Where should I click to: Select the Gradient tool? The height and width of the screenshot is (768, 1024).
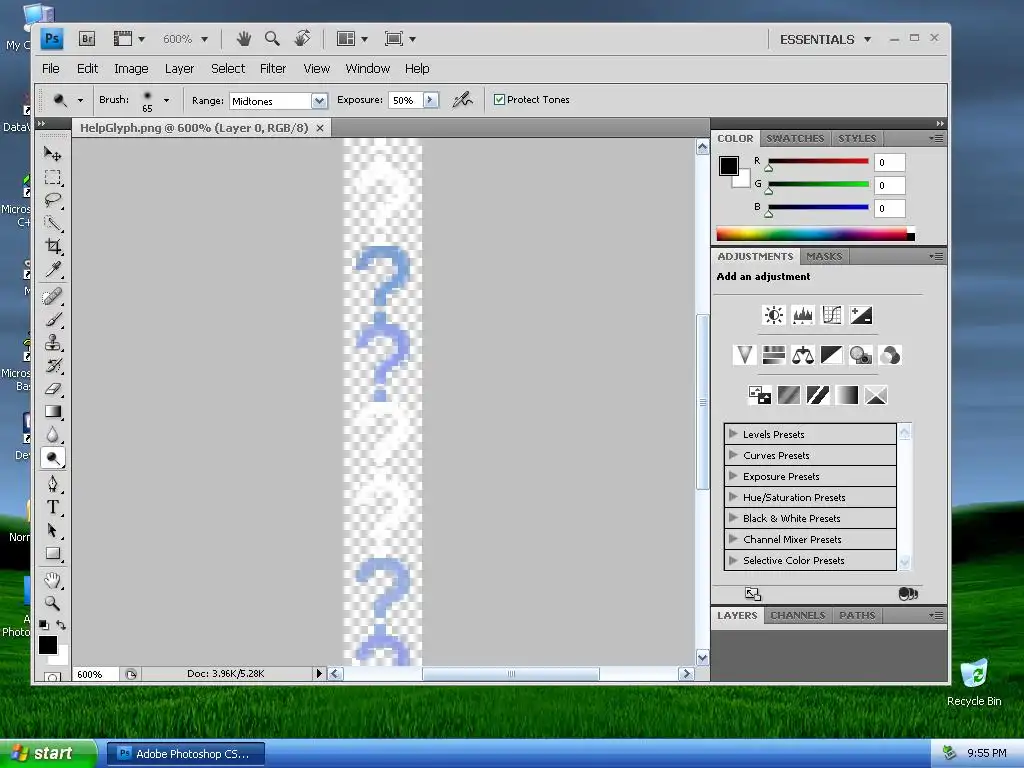tap(52, 411)
